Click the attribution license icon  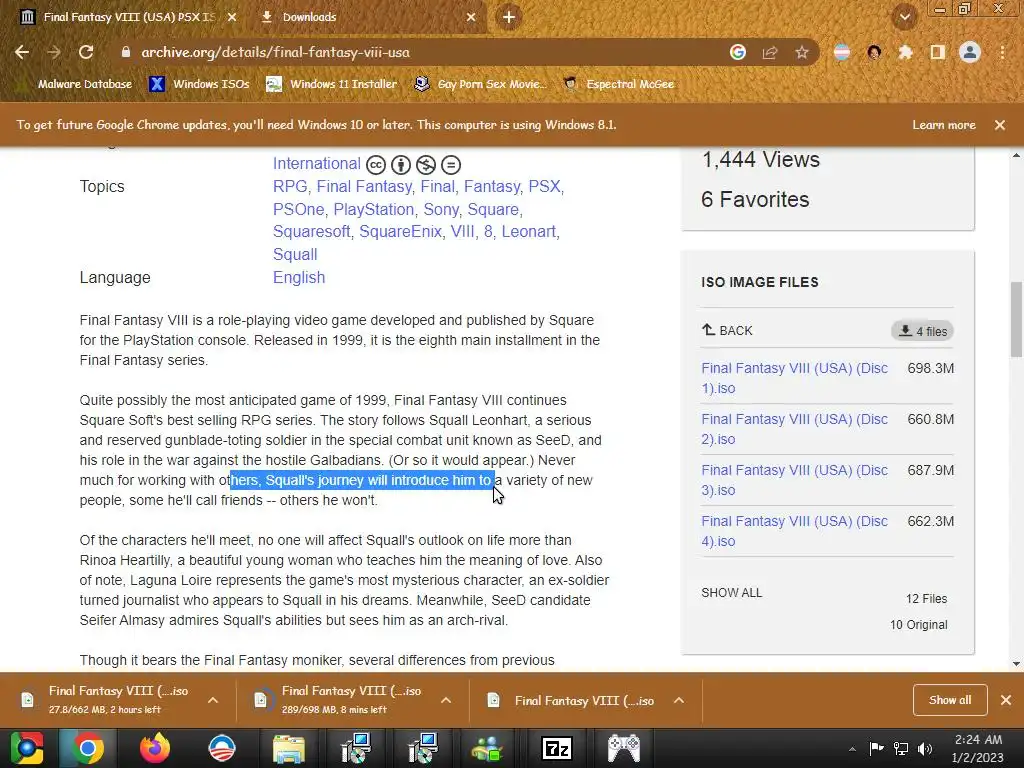(400, 165)
